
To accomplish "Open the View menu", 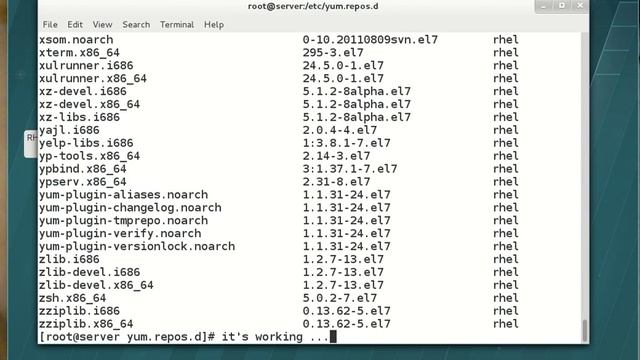I will point(102,24).
